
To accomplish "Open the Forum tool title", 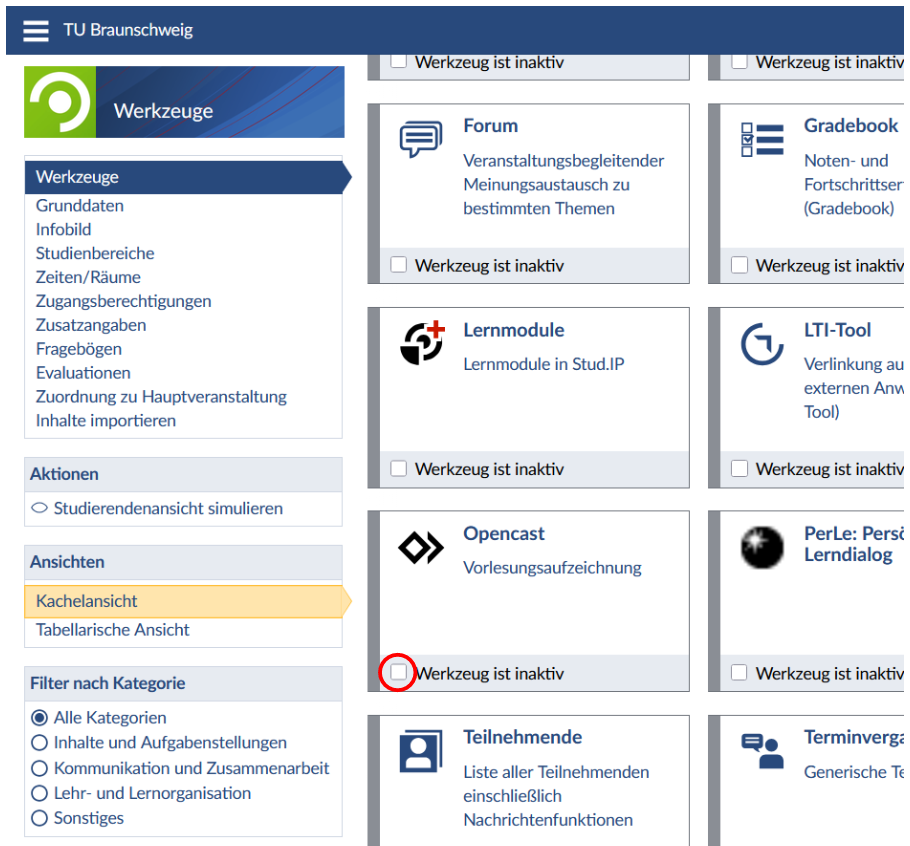I will (490, 126).
